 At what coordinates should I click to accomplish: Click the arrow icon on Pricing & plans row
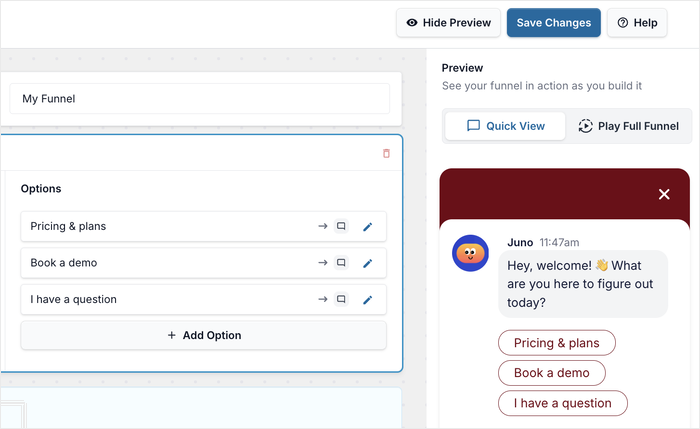pos(323,226)
